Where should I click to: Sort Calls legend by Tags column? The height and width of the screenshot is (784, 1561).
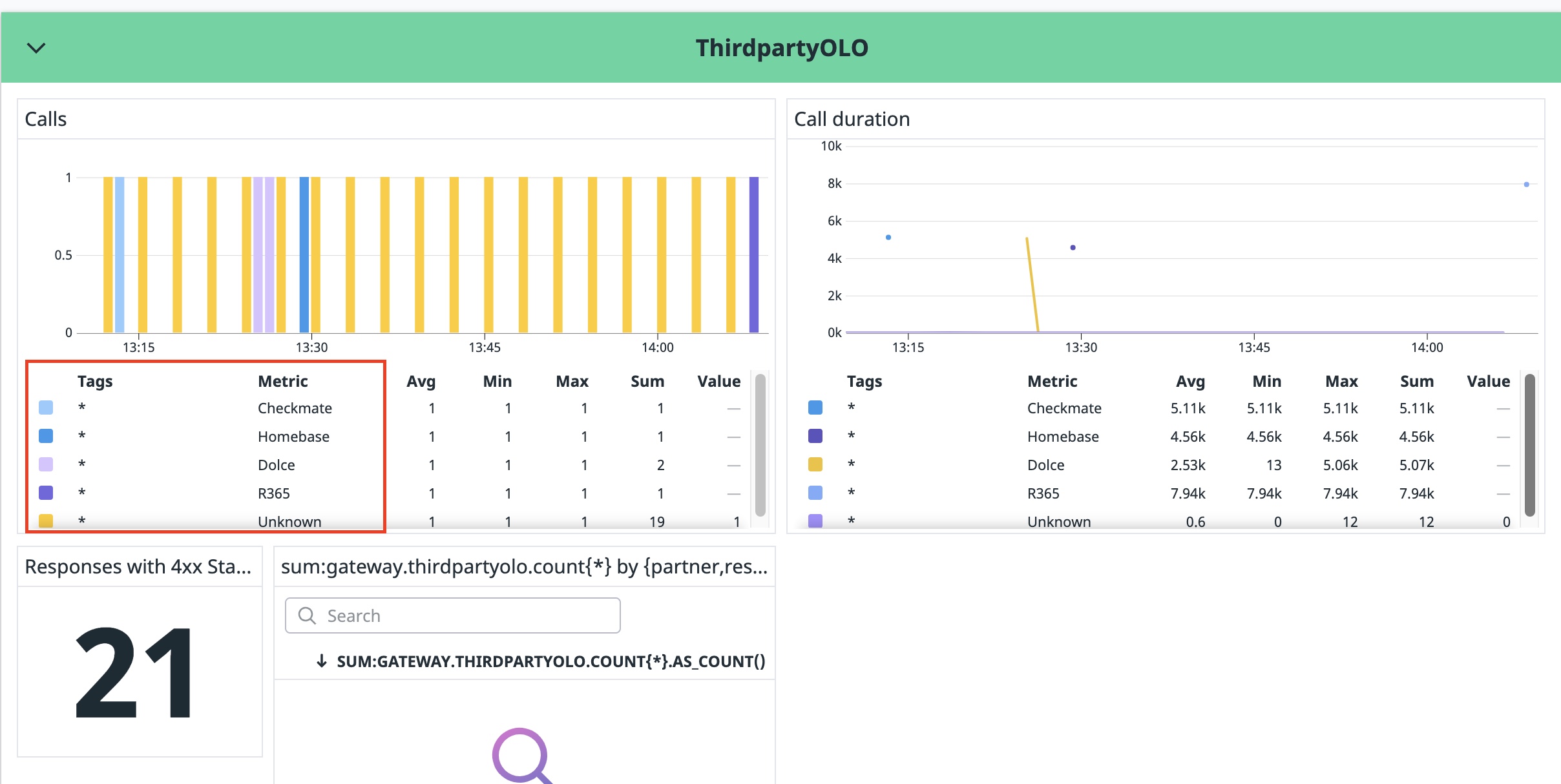[95, 381]
